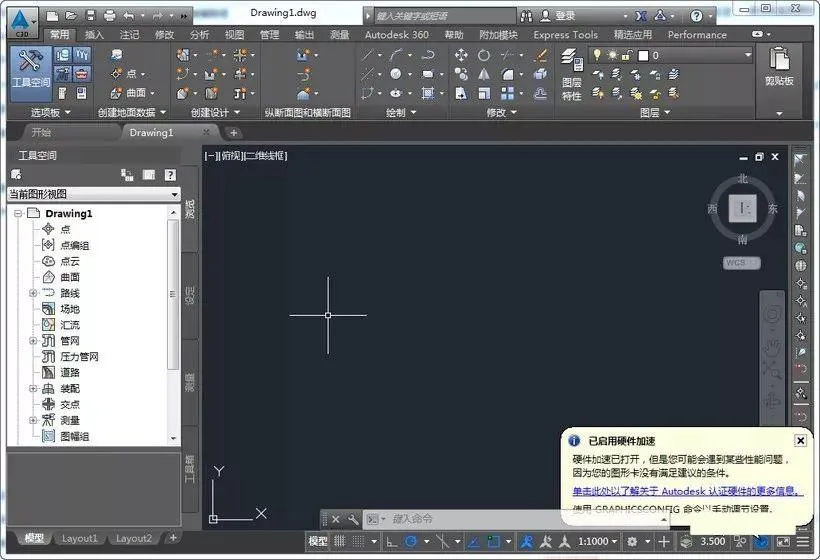Click the status bar customization menu icon
The height and width of the screenshot is (560, 820).
pyautogui.click(x=803, y=542)
